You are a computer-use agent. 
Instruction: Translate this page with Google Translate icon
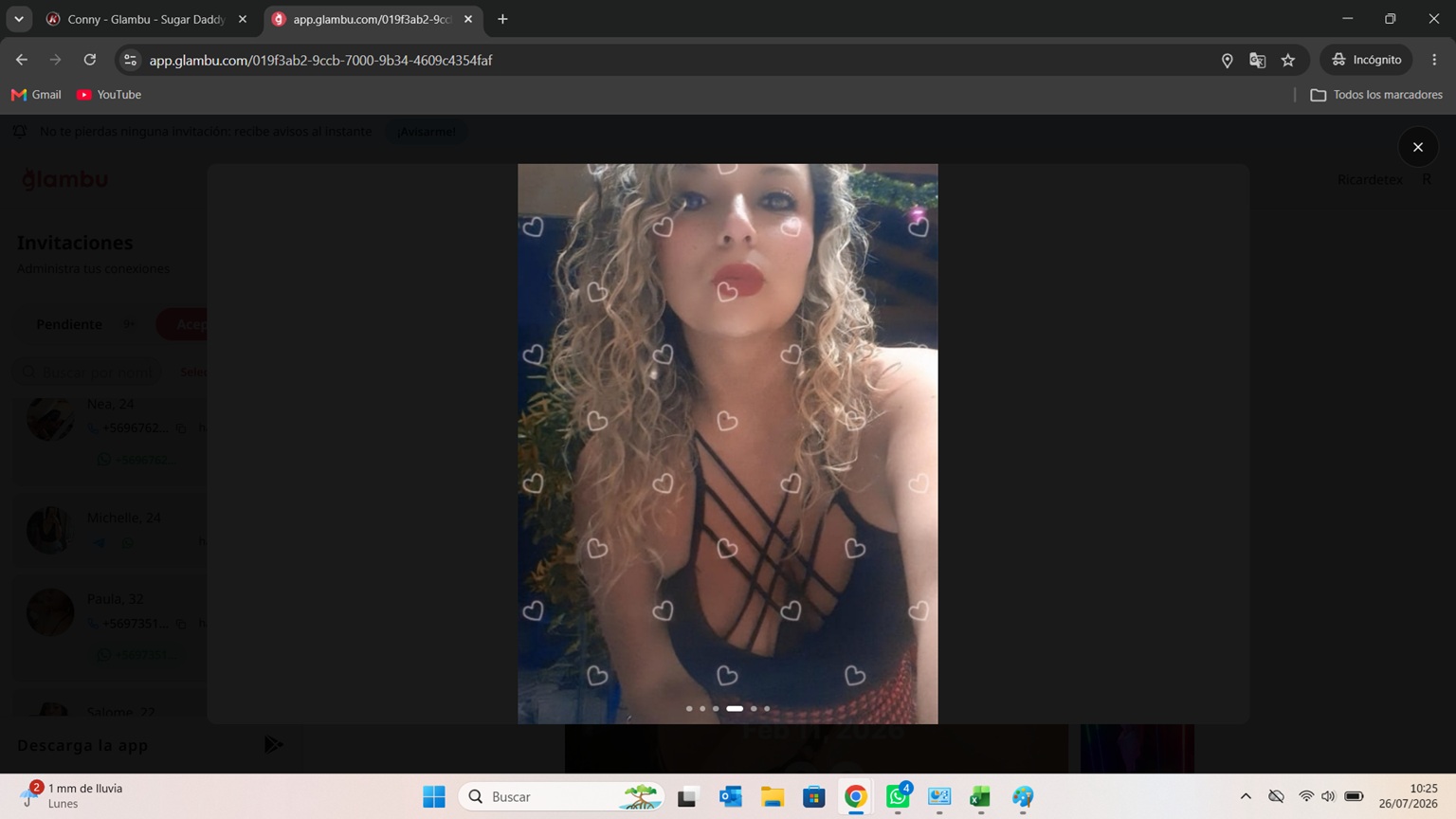click(1257, 60)
